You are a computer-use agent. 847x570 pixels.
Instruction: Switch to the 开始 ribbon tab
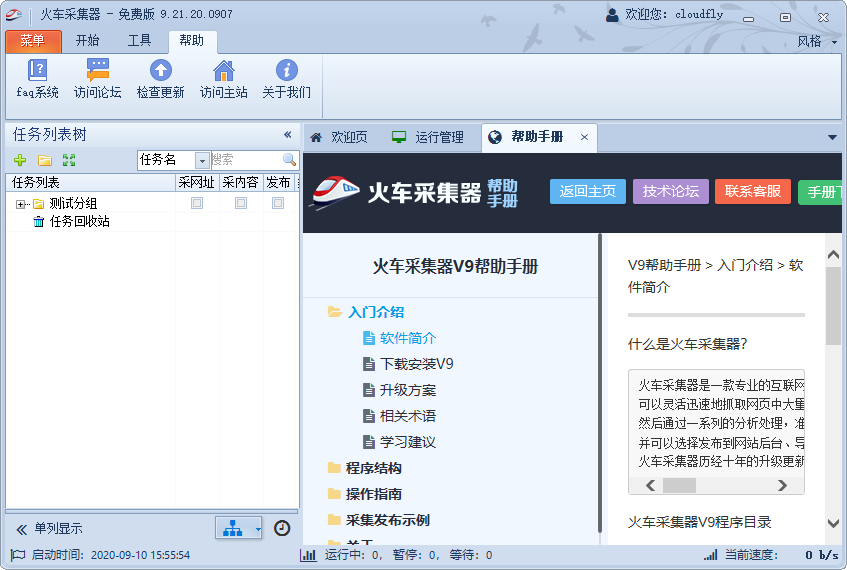(x=88, y=41)
